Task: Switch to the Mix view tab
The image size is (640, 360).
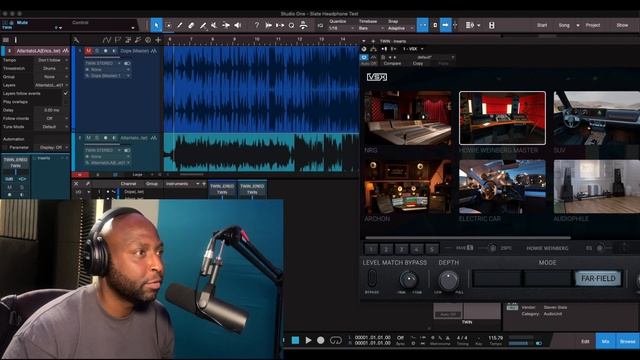Action: (x=606, y=341)
